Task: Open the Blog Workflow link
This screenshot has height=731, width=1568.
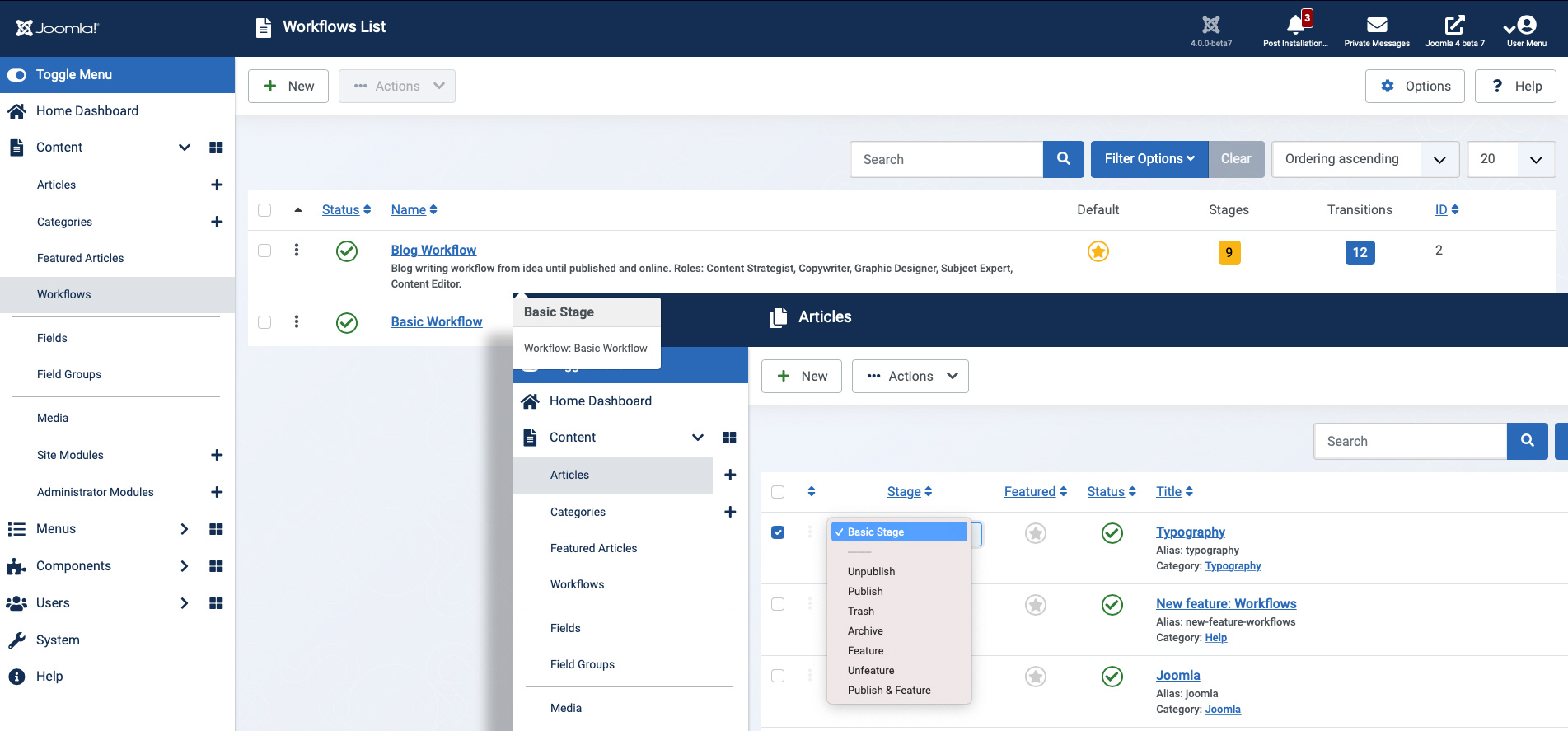Action: click(433, 250)
